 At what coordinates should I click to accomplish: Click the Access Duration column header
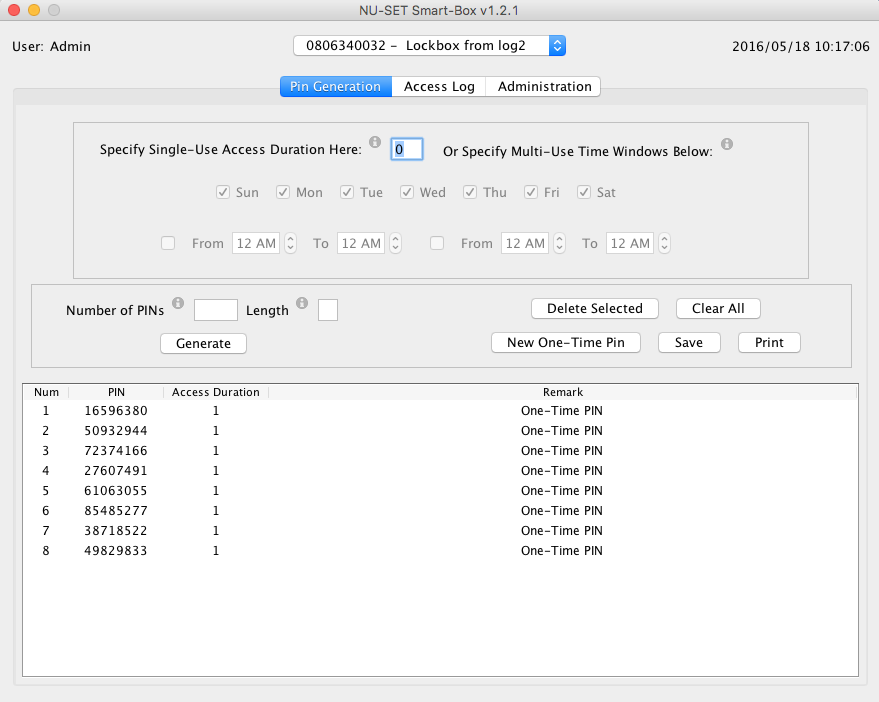click(x=216, y=392)
